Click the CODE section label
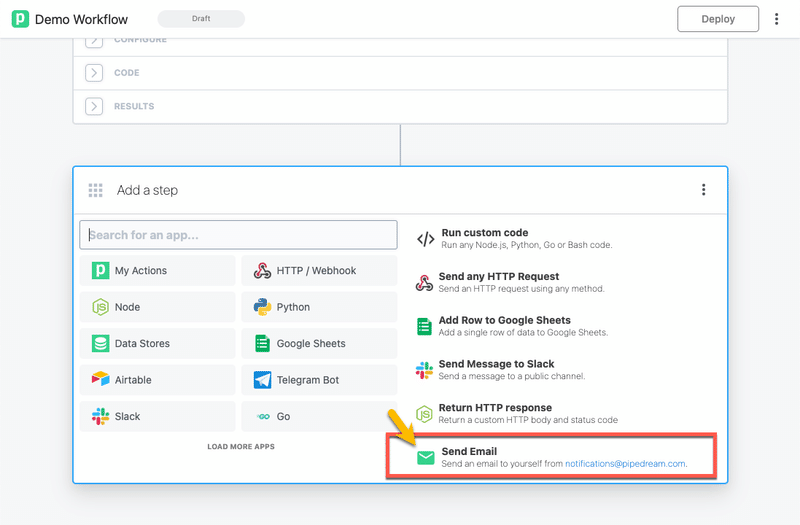The image size is (800, 525). (x=127, y=73)
